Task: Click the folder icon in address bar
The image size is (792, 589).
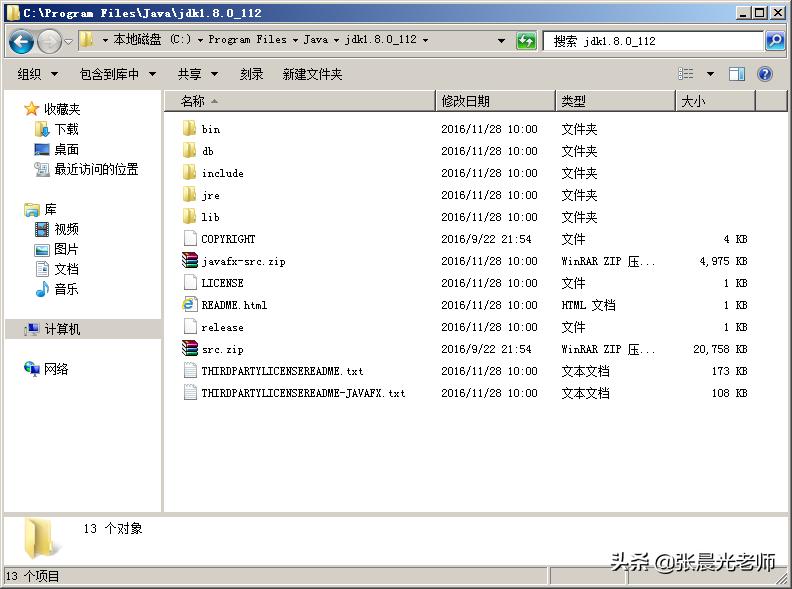Action: click(x=87, y=39)
